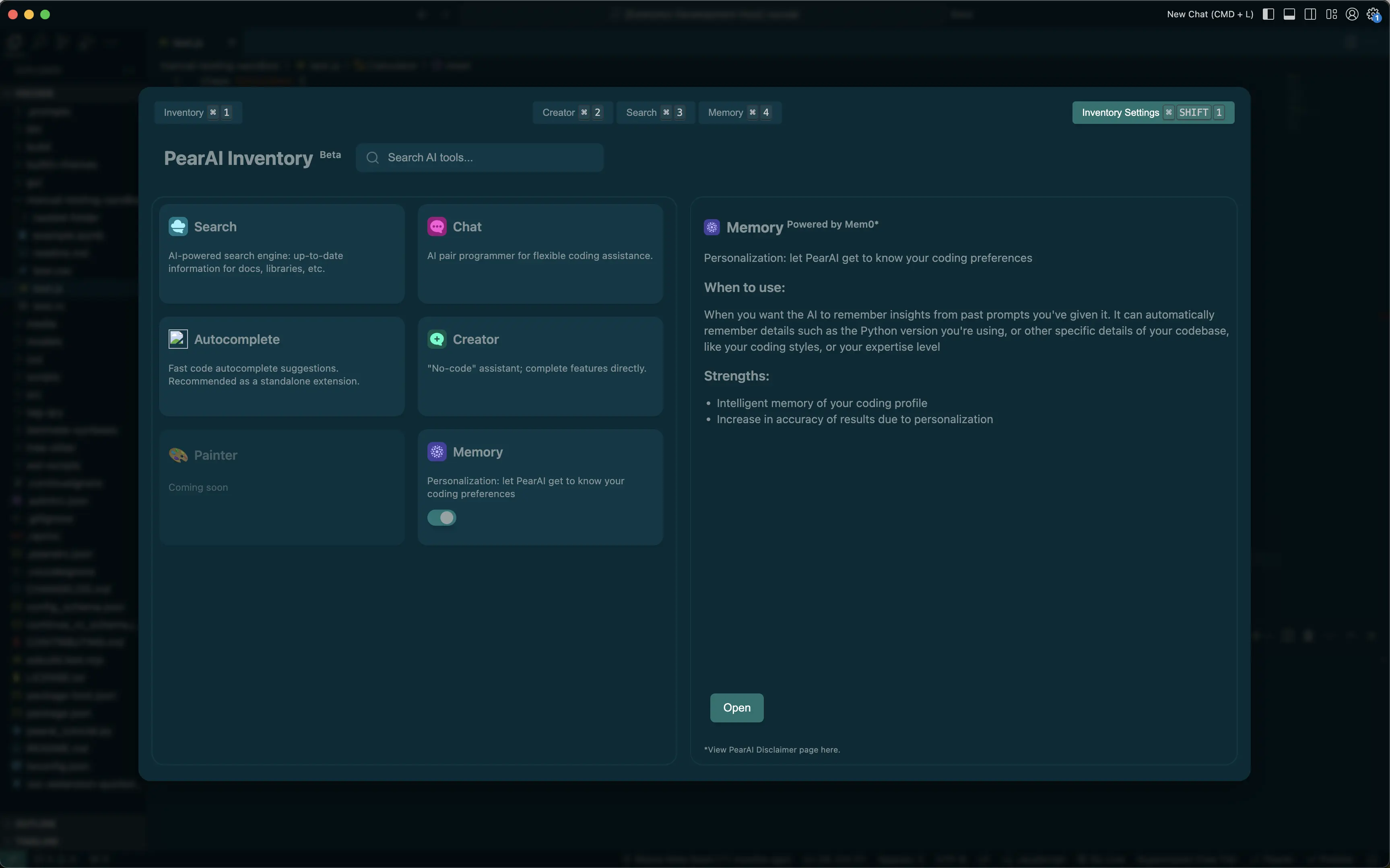1390x868 pixels.
Task: Open the accounts profile icon
Action: pyautogui.click(x=1352, y=14)
